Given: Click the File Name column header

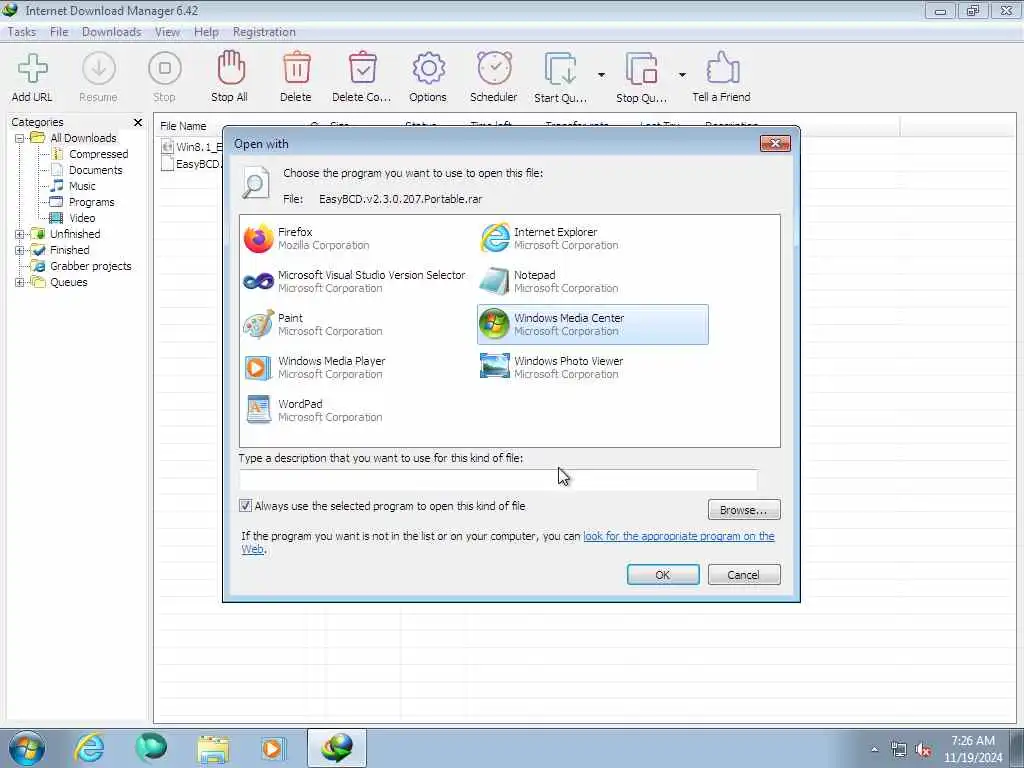Looking at the screenshot, I should click(x=184, y=126).
